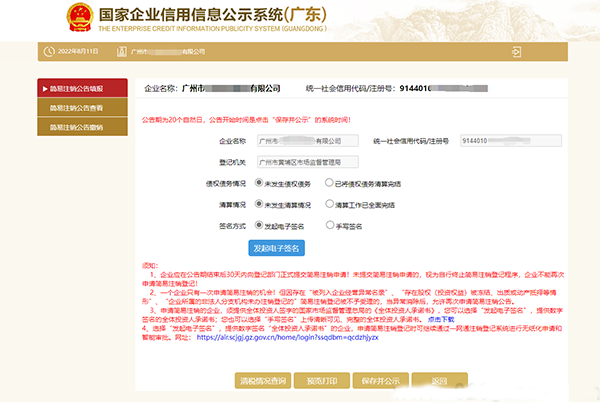
Task: Select 手写签名 radio option
Action: (329, 225)
